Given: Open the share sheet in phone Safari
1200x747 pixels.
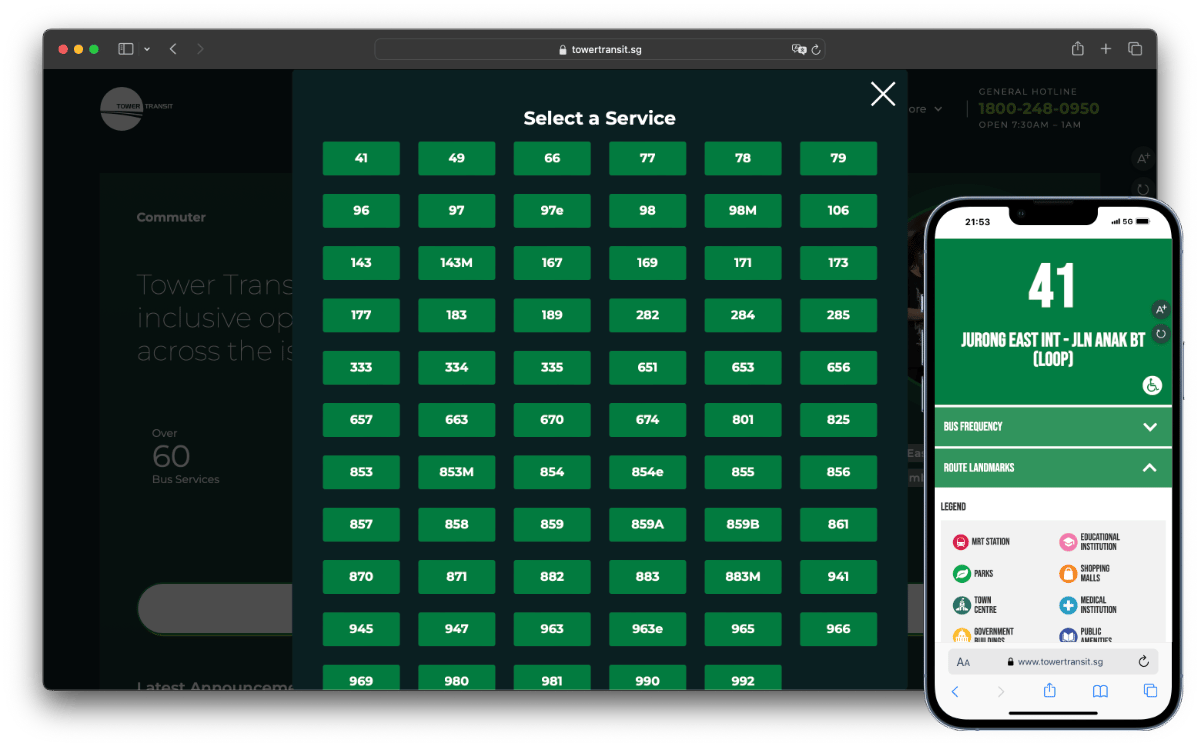Looking at the screenshot, I should coord(1050,690).
